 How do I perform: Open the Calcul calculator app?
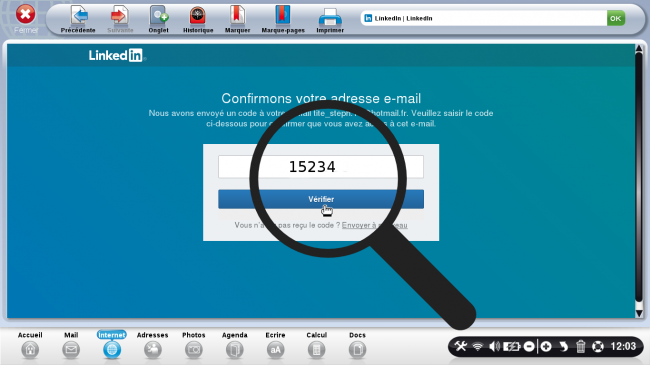click(x=316, y=345)
